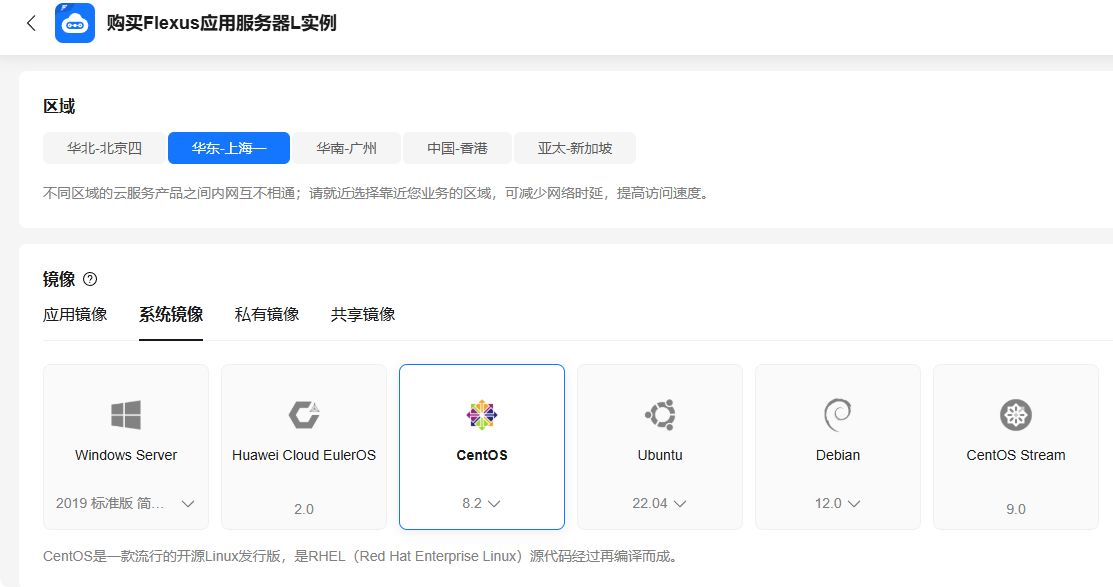Choose the Huawei Cloud EulerOS label
The height and width of the screenshot is (587, 1113).
304,455
